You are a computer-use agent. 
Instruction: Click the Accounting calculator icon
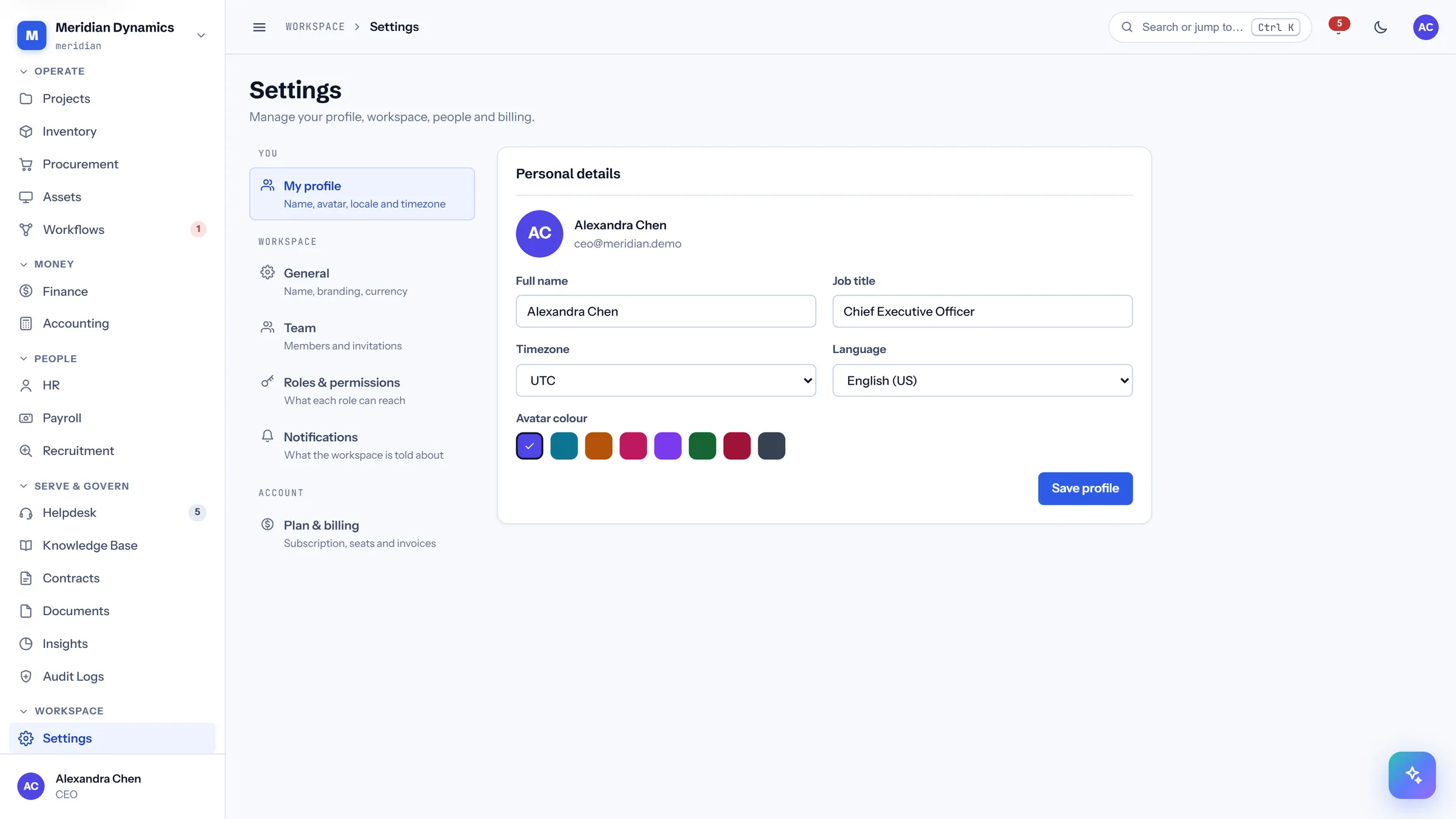pos(25,323)
